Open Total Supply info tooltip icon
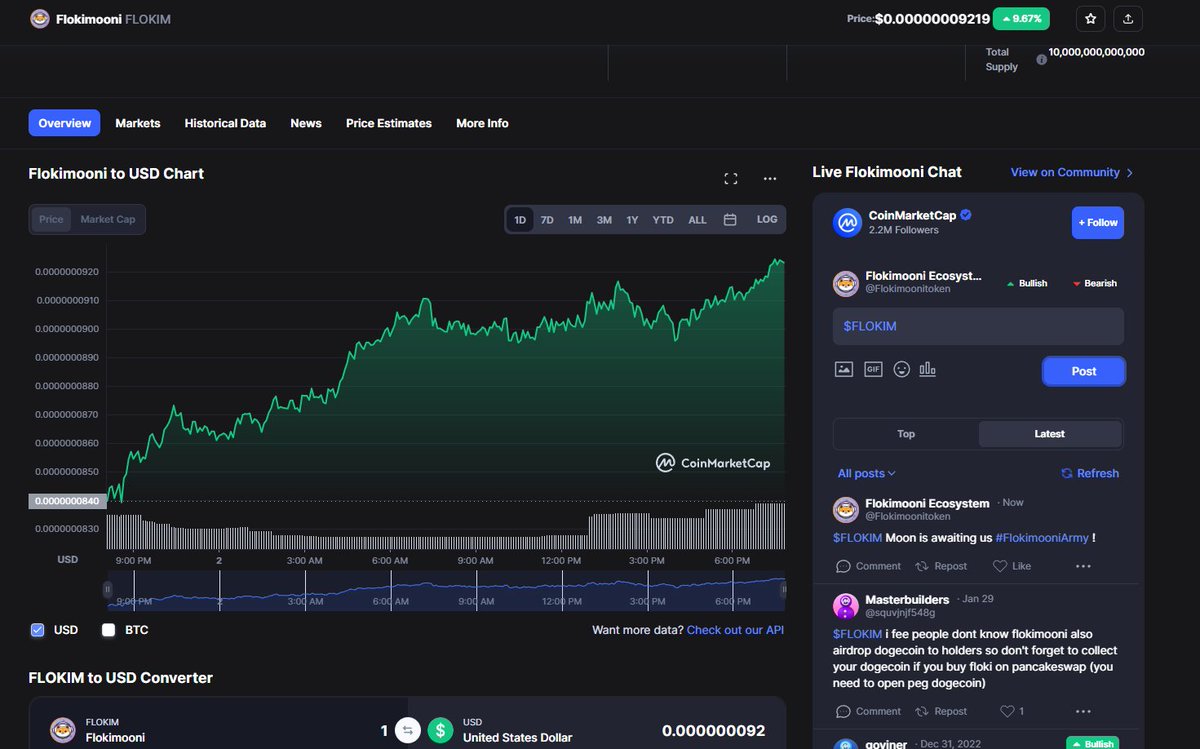The image size is (1200, 749). click(x=1041, y=60)
